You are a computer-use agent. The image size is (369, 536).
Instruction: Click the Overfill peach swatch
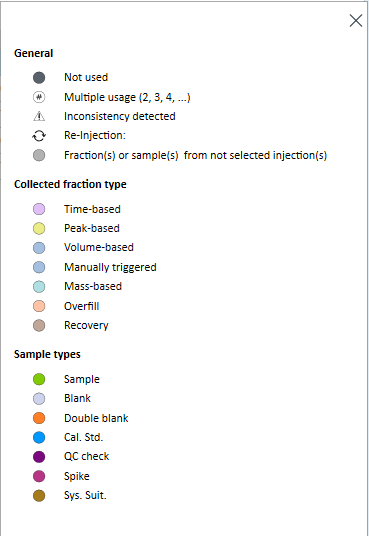tap(39, 306)
